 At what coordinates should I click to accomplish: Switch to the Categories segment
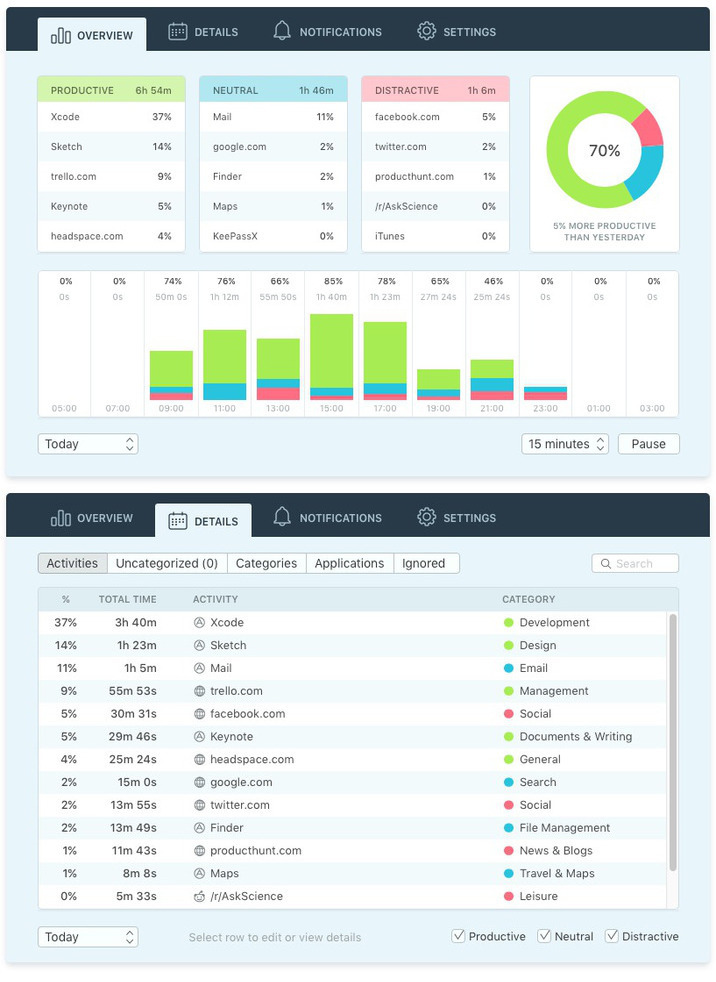(266, 563)
